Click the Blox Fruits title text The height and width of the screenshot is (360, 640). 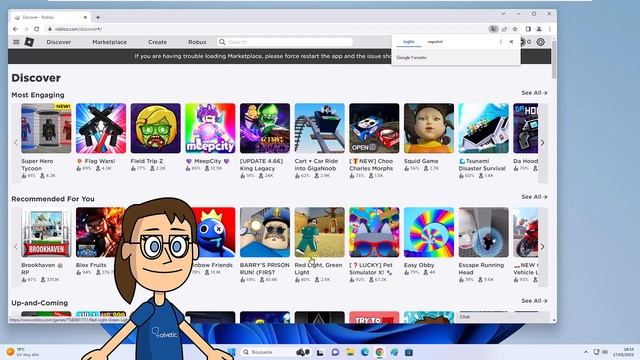(91, 265)
